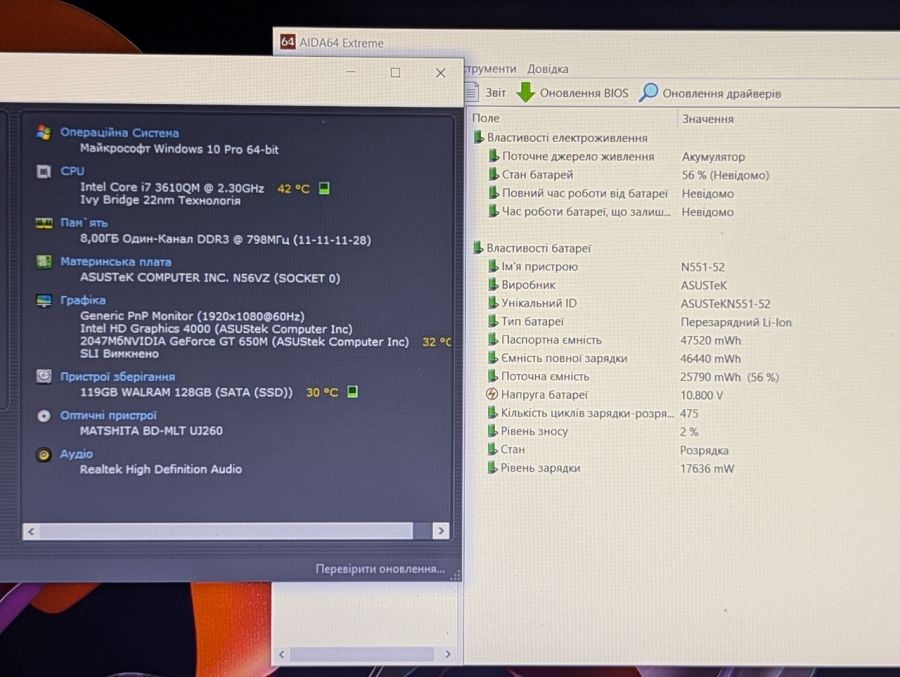900x677 pixels.
Task: Click the disc icon beside Оптичні пристрої
Action: (44, 415)
